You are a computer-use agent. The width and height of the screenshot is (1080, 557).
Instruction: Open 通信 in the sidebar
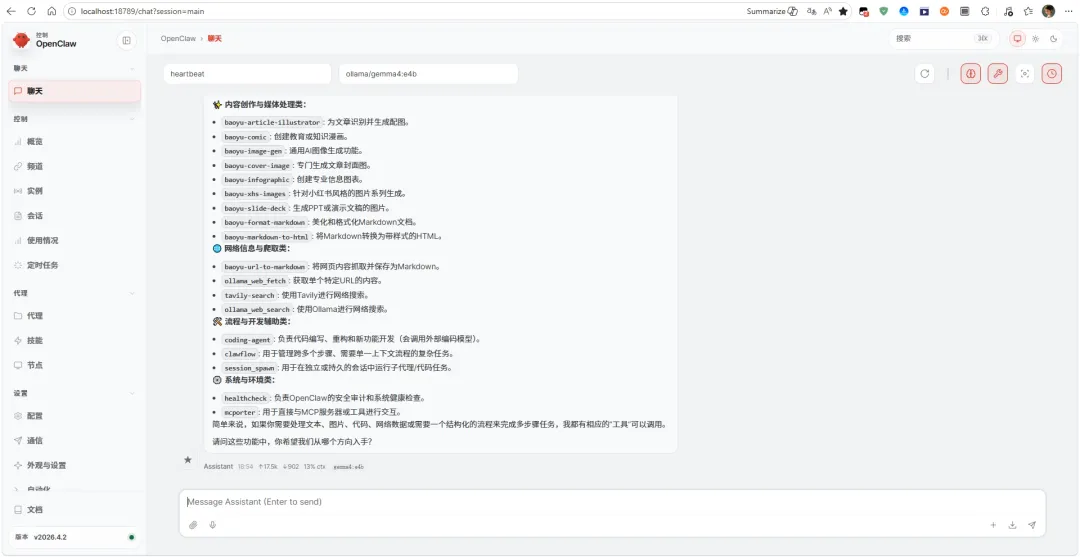click(74, 441)
